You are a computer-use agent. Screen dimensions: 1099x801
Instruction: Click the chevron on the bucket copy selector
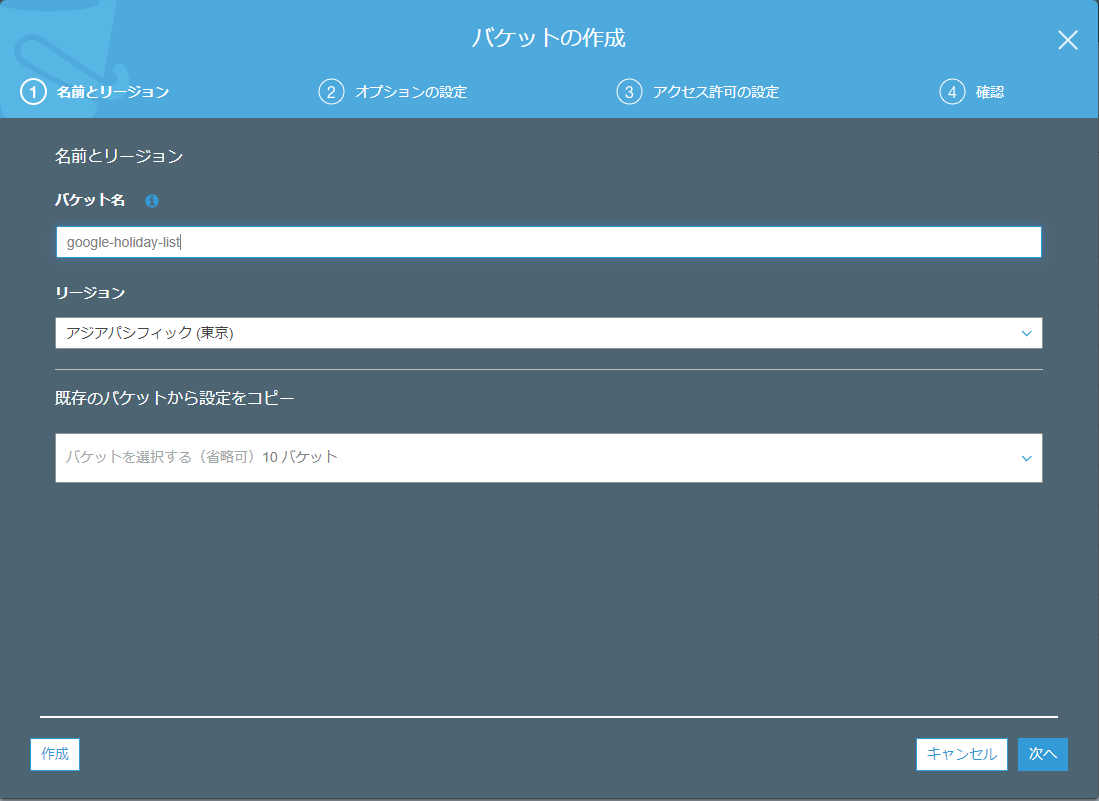click(x=1025, y=458)
